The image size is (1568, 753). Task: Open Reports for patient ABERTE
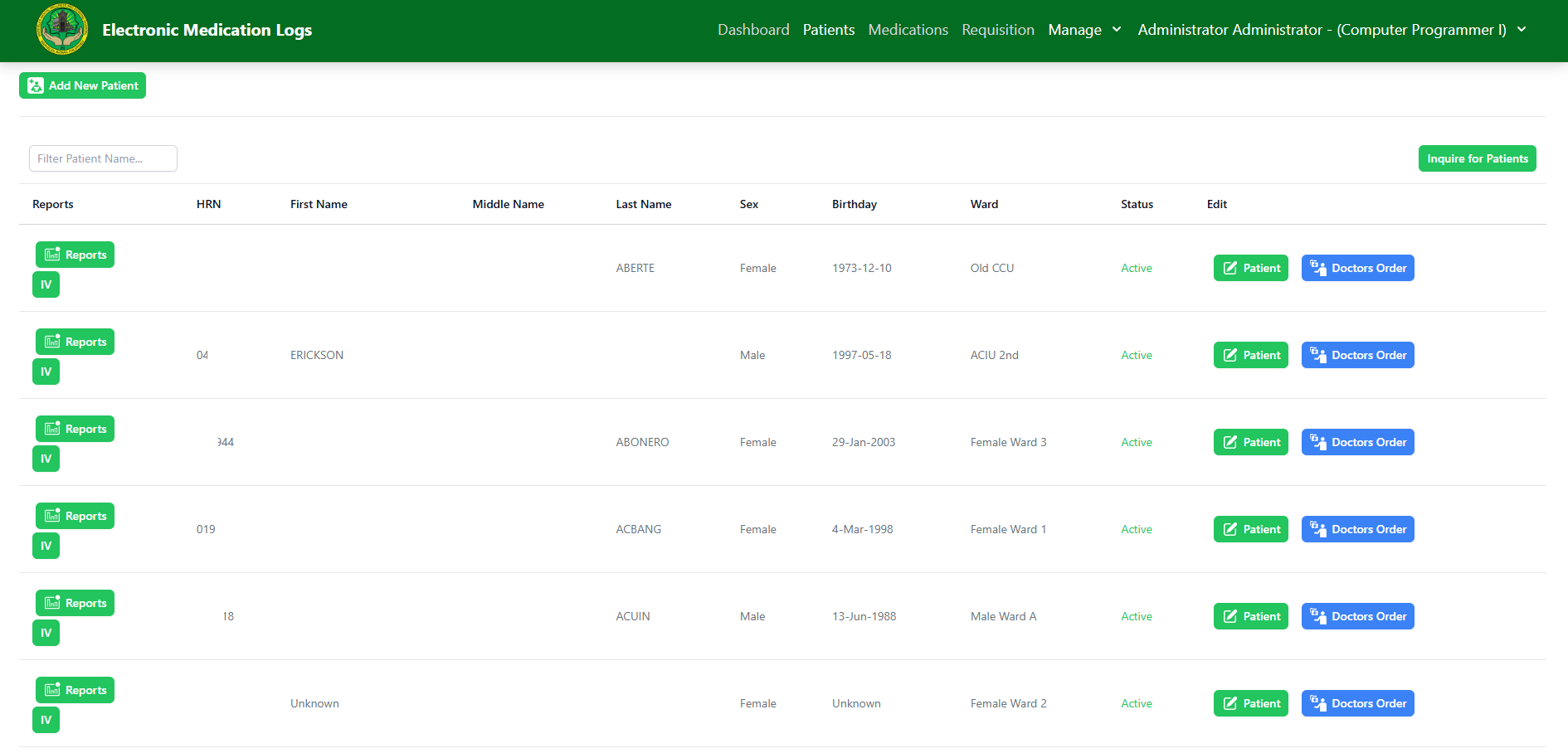[75, 255]
